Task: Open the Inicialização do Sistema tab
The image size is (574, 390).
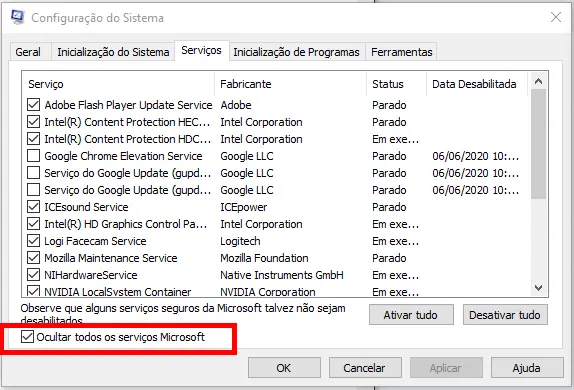Action: (x=113, y=52)
